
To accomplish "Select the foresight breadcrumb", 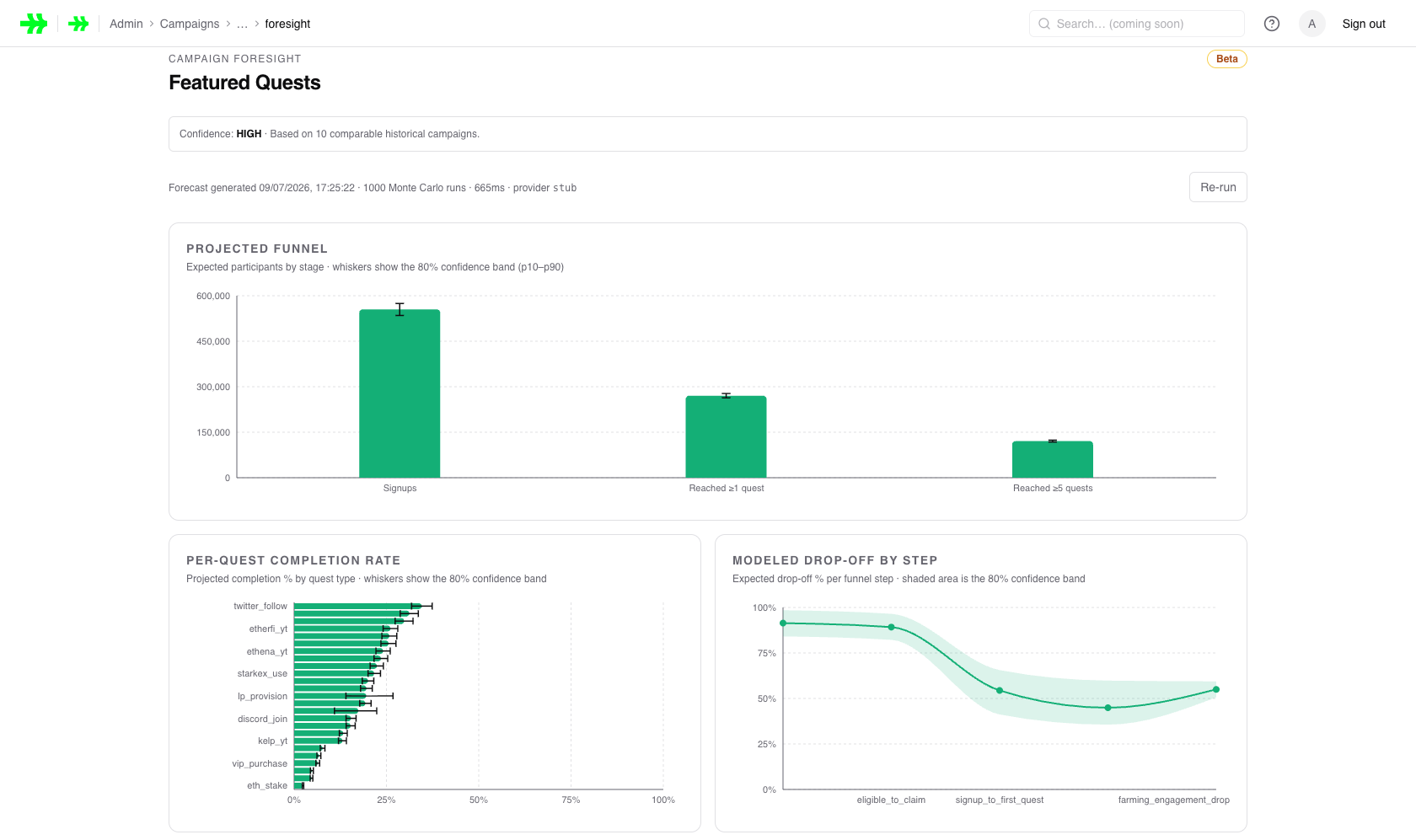I will (x=287, y=24).
